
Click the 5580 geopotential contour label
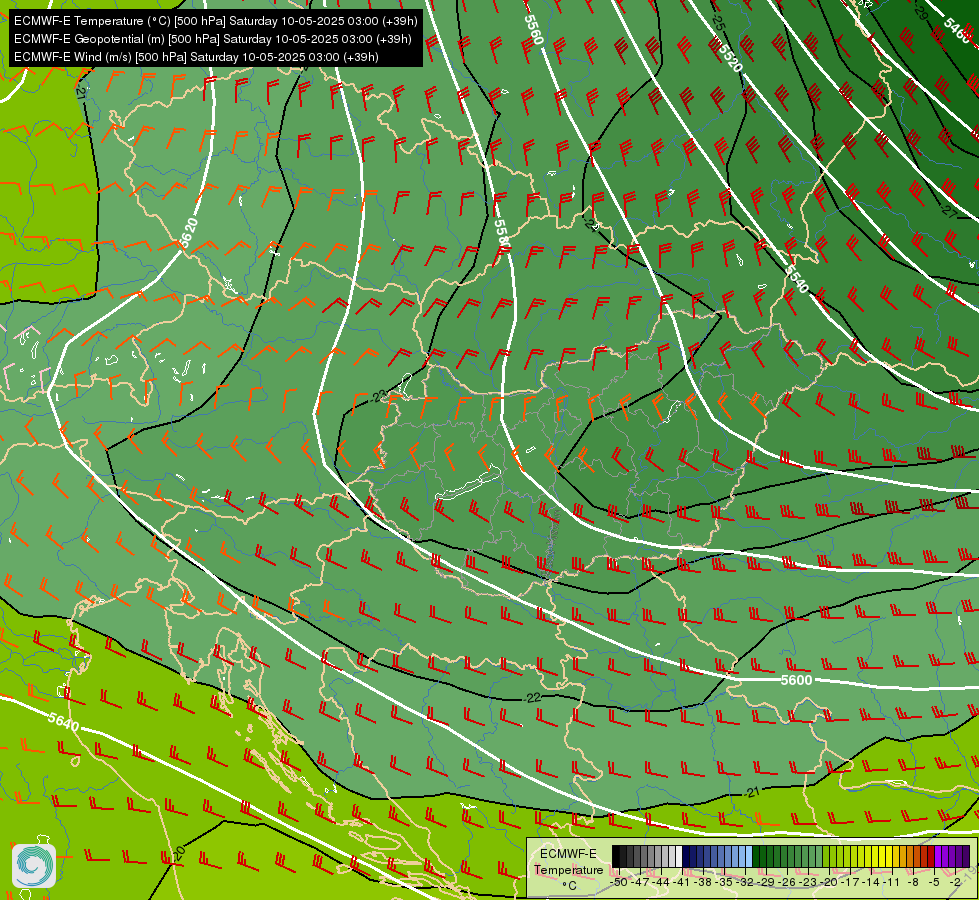[x=502, y=235]
